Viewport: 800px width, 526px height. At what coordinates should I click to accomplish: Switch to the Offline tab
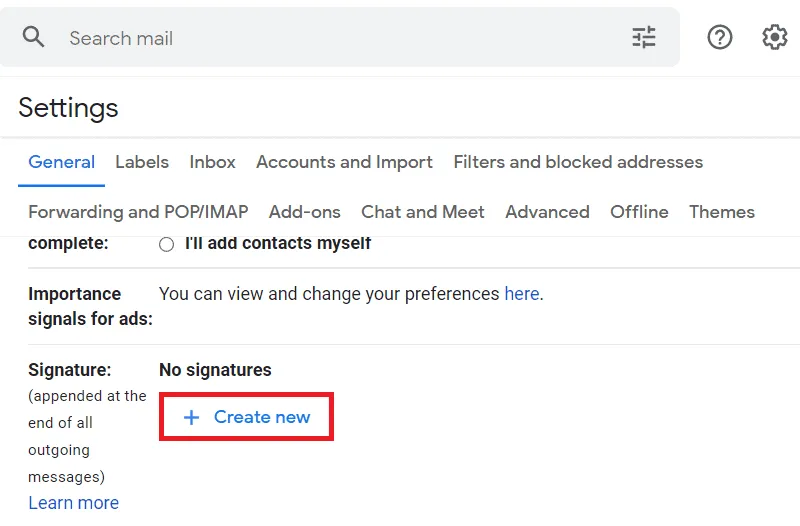[639, 212]
